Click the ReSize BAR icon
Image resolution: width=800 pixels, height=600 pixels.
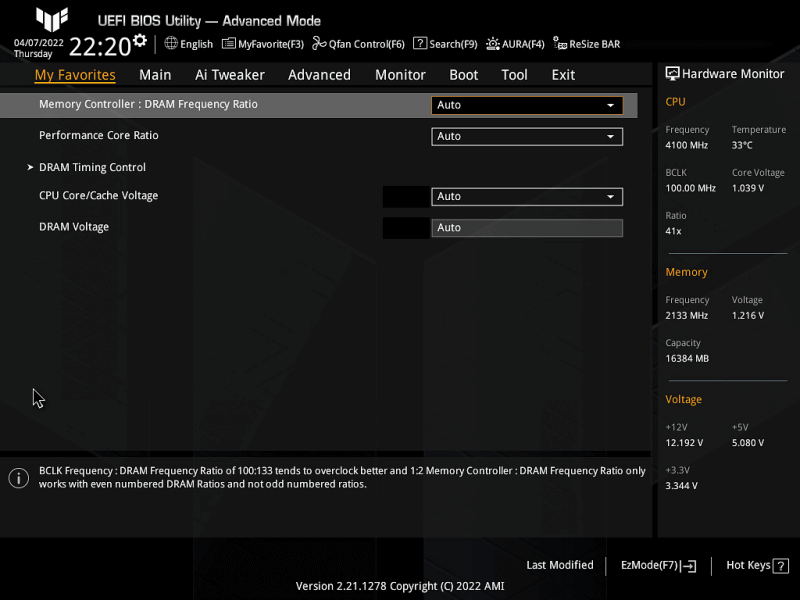[560, 44]
